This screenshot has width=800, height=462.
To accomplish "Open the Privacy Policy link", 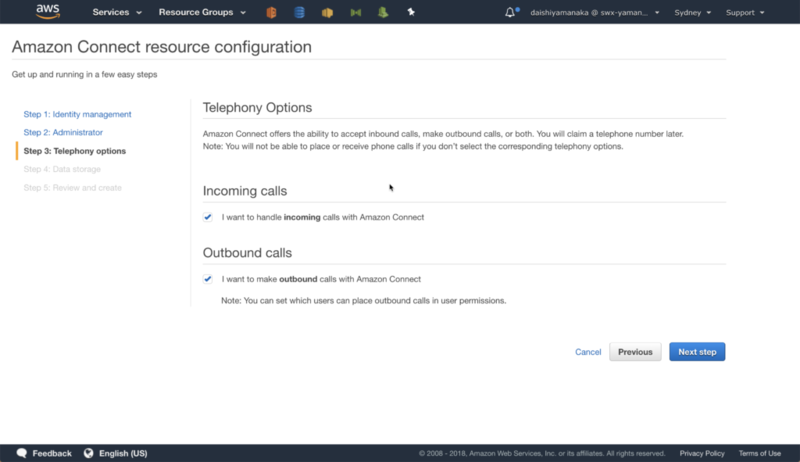I will click(x=702, y=453).
